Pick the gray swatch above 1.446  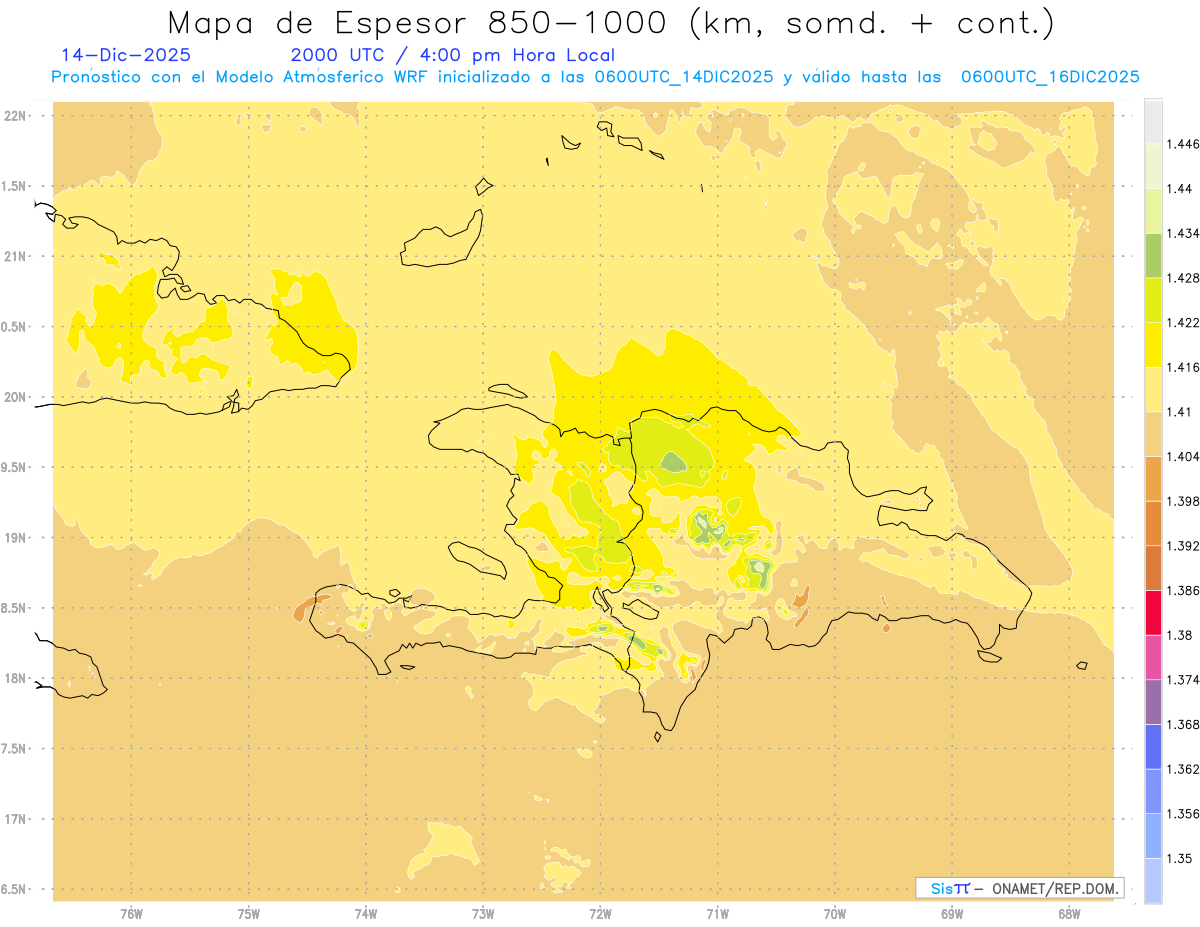point(1153,121)
